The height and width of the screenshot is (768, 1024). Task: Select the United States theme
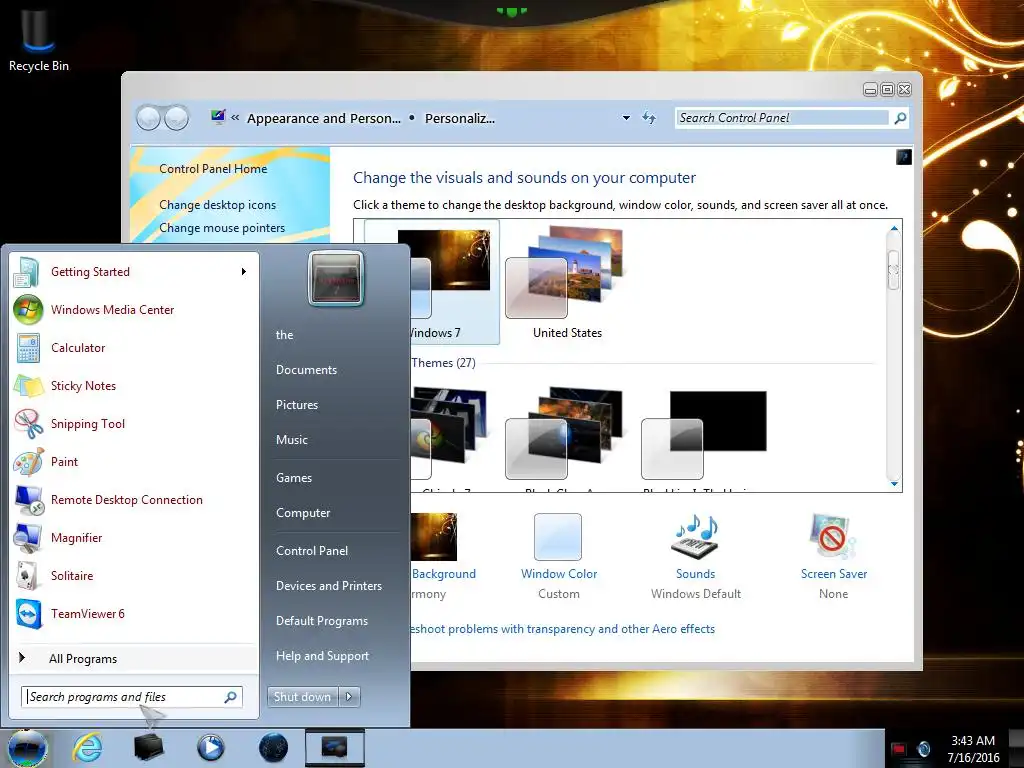(x=567, y=281)
